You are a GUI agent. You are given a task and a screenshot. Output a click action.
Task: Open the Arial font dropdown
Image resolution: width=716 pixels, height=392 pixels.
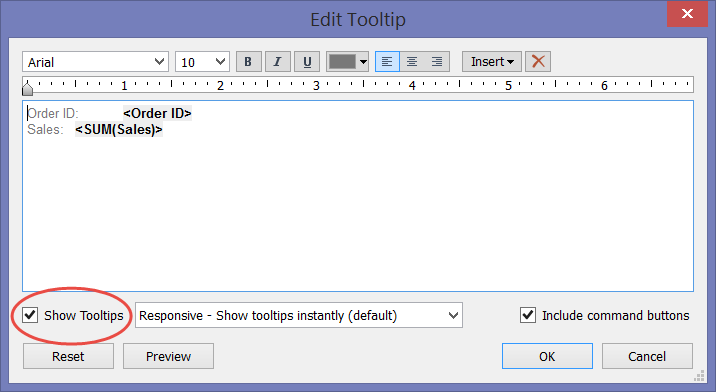click(95, 62)
